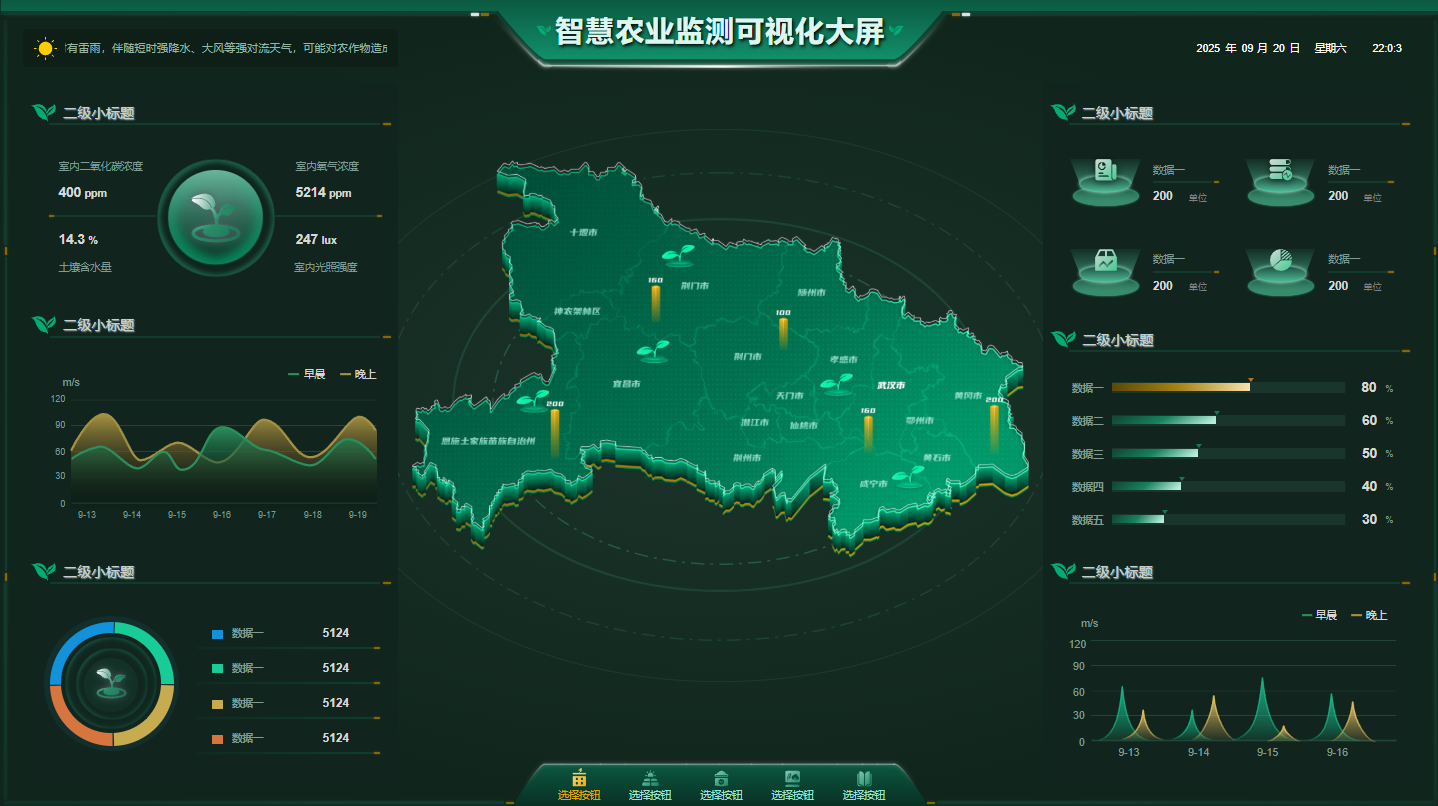This screenshot has width=1438, height=806.
Task: Click the sprout orb between CO2 and oxygen readings
Action: pos(215,217)
